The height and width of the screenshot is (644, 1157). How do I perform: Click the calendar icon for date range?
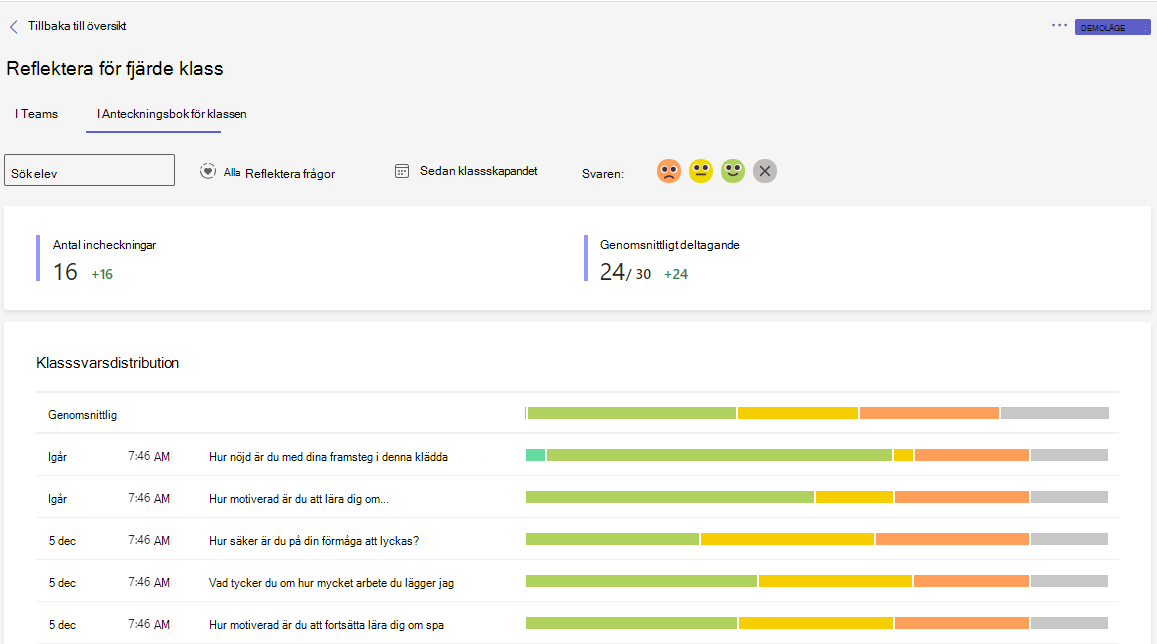coord(401,171)
